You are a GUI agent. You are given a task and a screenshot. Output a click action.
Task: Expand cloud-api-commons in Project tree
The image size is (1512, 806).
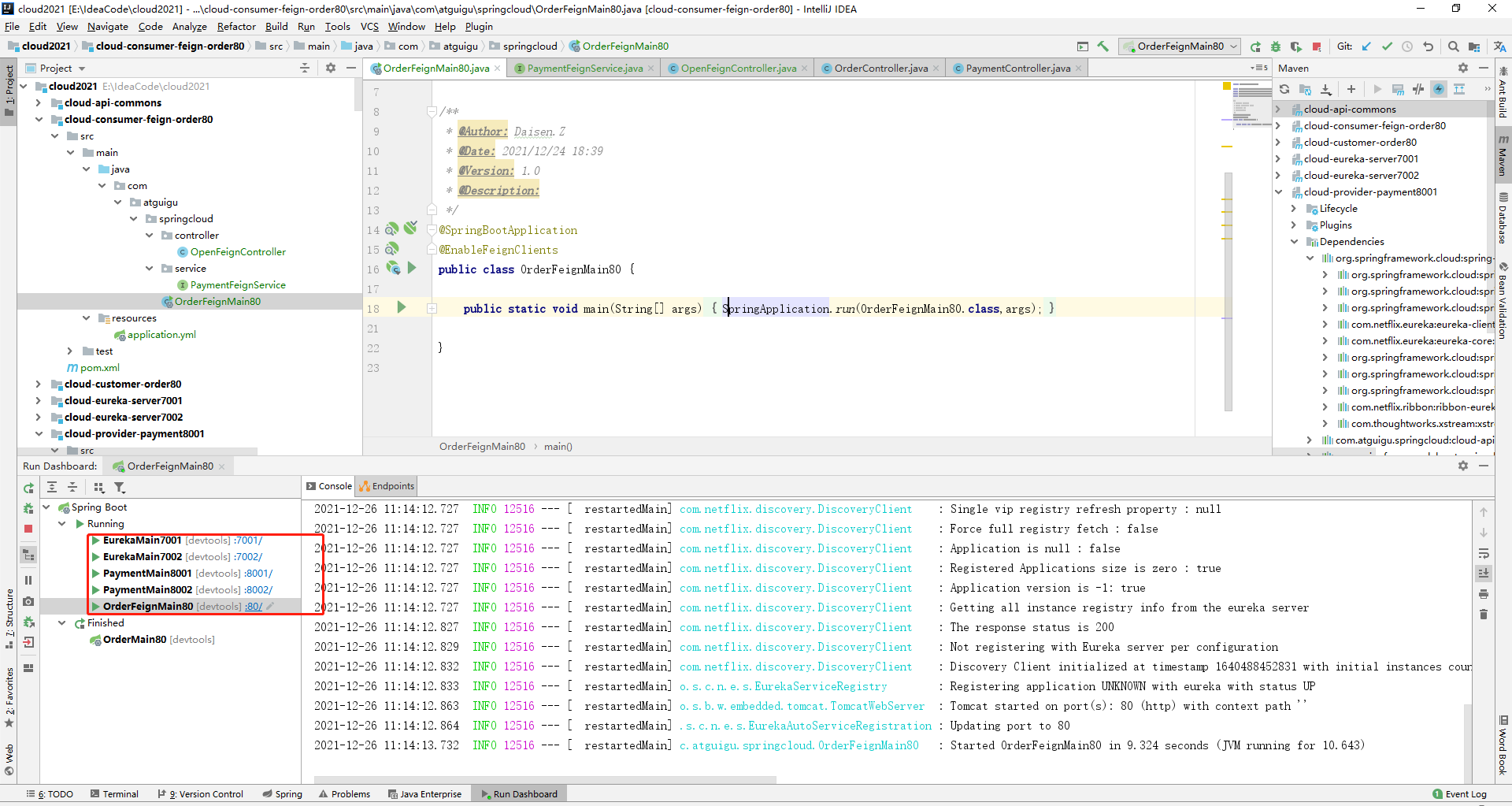[x=39, y=103]
